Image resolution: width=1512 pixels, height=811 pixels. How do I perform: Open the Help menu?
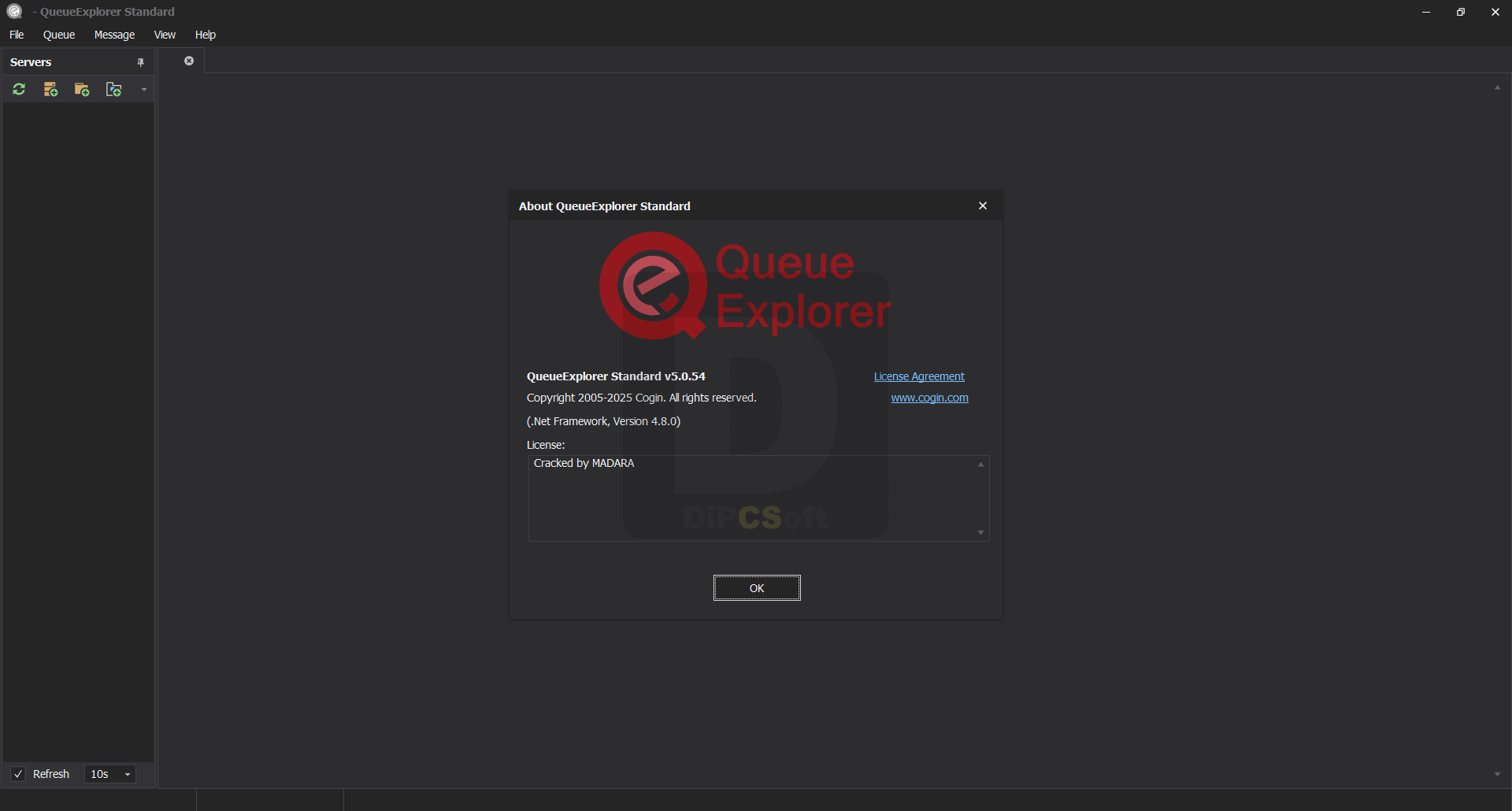pyautogui.click(x=206, y=35)
